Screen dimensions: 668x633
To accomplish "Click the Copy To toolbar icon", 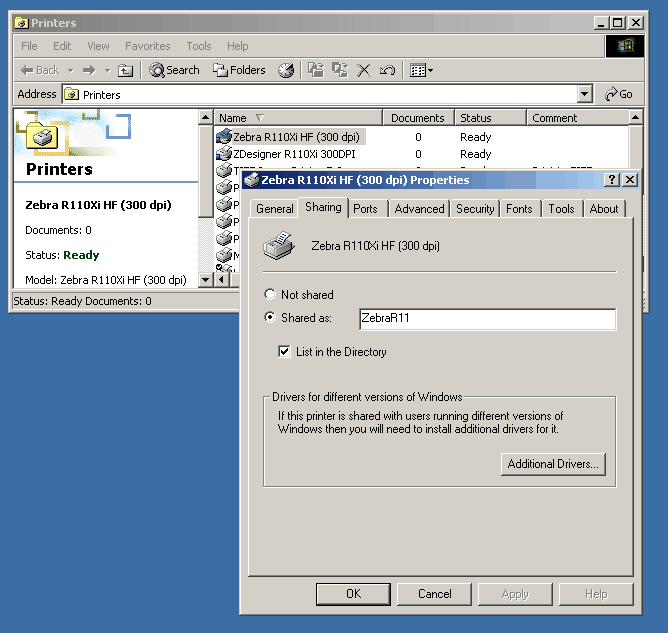I will point(340,70).
